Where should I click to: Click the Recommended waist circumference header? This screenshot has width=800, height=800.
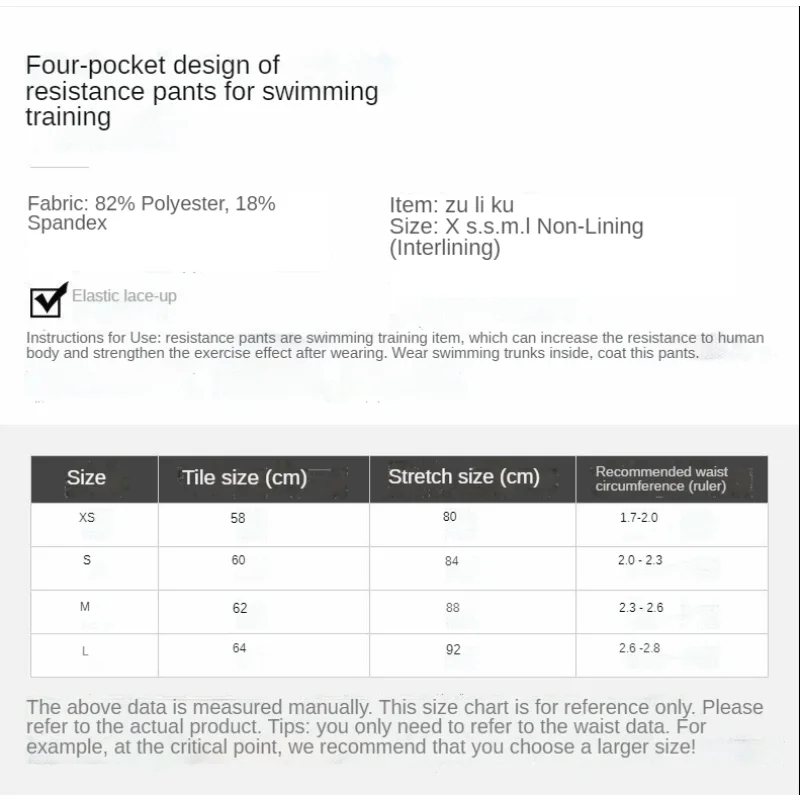672,479
